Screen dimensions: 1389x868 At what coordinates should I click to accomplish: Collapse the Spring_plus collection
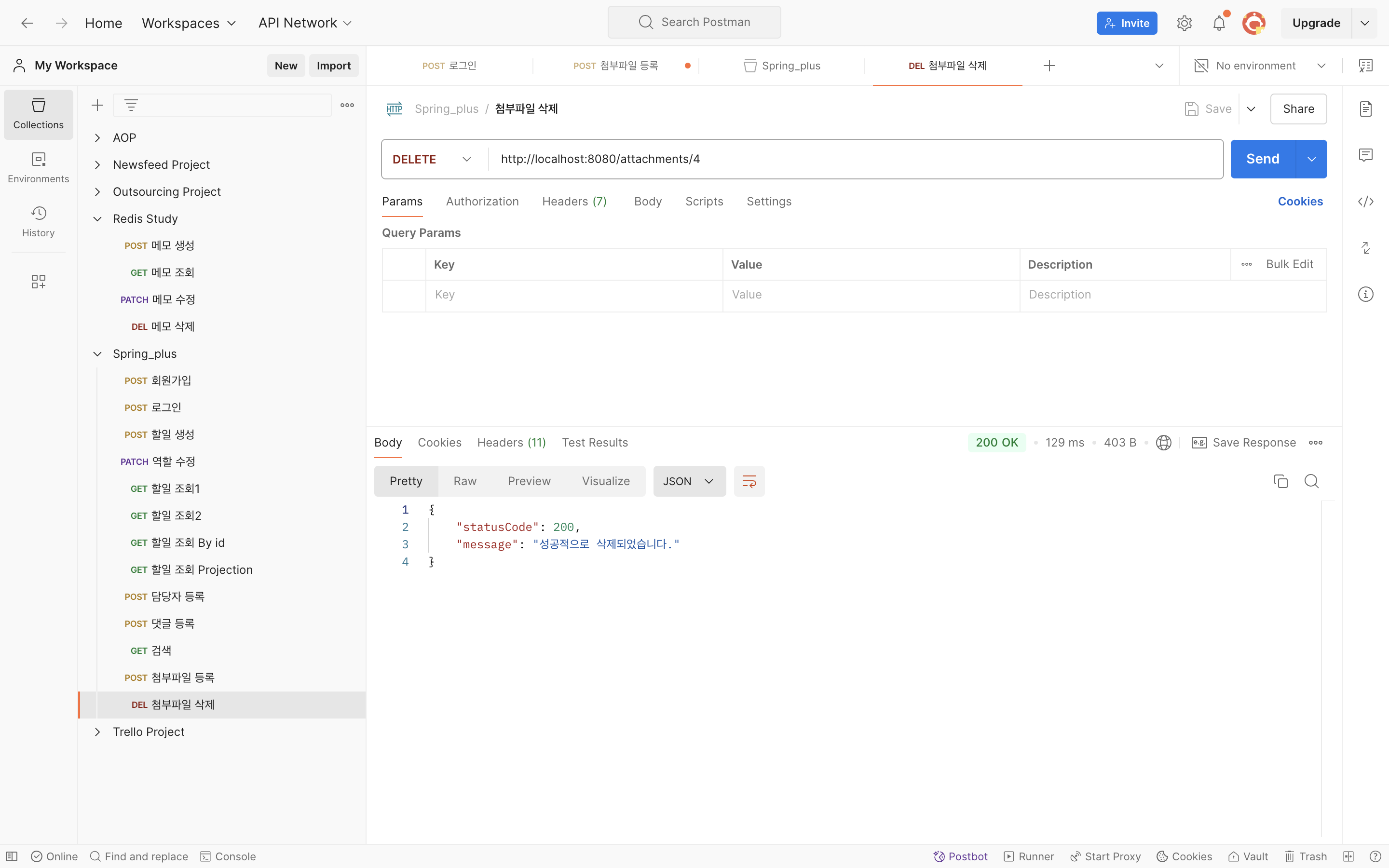[x=97, y=353]
